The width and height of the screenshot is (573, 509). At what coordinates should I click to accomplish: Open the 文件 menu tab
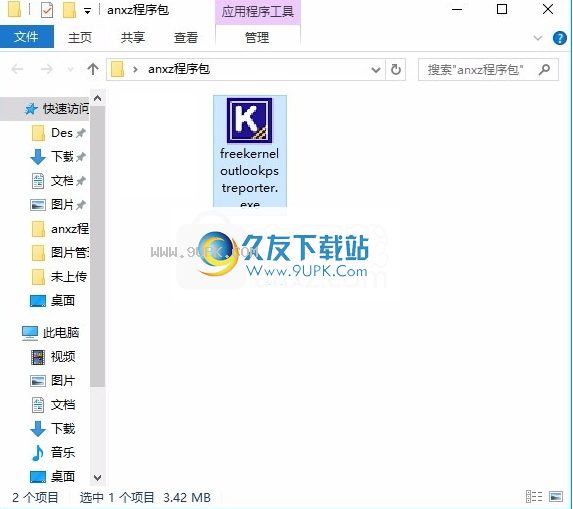27,37
